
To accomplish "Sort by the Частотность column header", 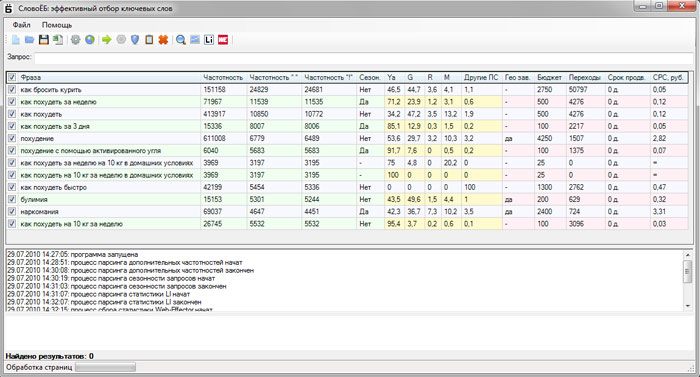I will click(223, 77).
